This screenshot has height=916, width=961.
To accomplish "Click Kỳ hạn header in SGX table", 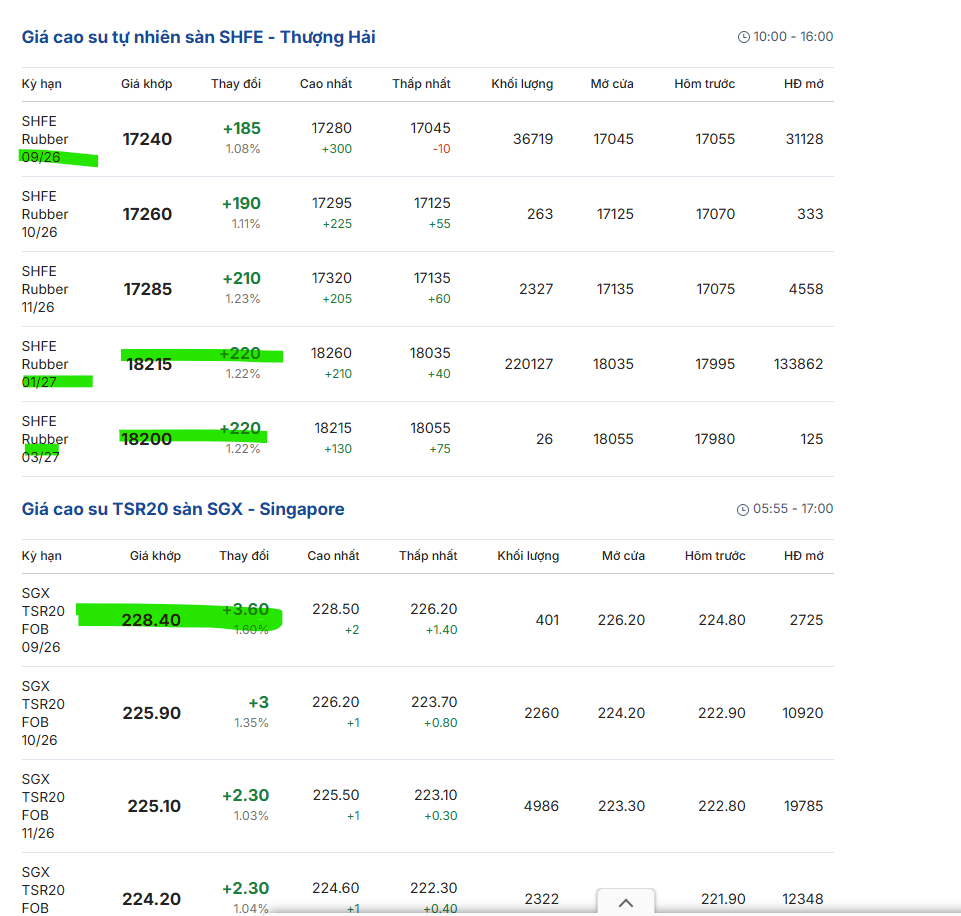I will [x=42, y=556].
